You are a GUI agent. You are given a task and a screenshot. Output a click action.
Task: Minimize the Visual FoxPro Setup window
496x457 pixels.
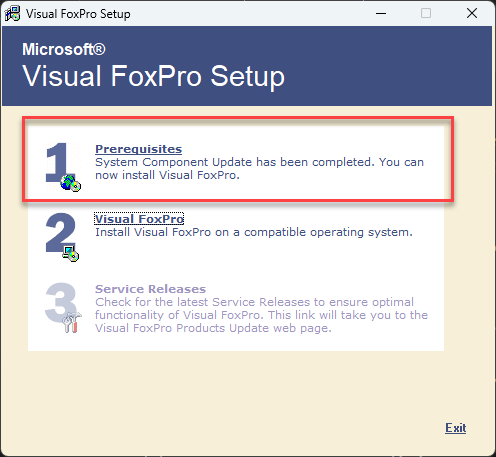tap(381, 14)
